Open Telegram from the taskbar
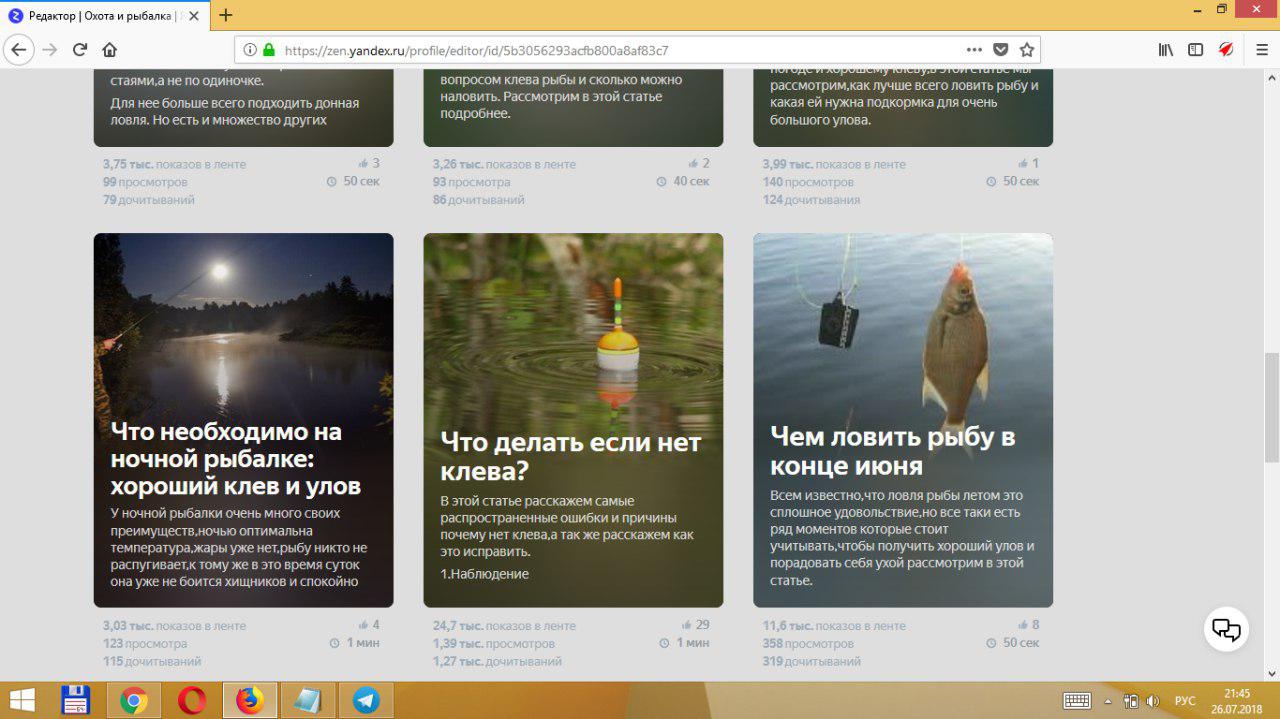 (x=366, y=700)
